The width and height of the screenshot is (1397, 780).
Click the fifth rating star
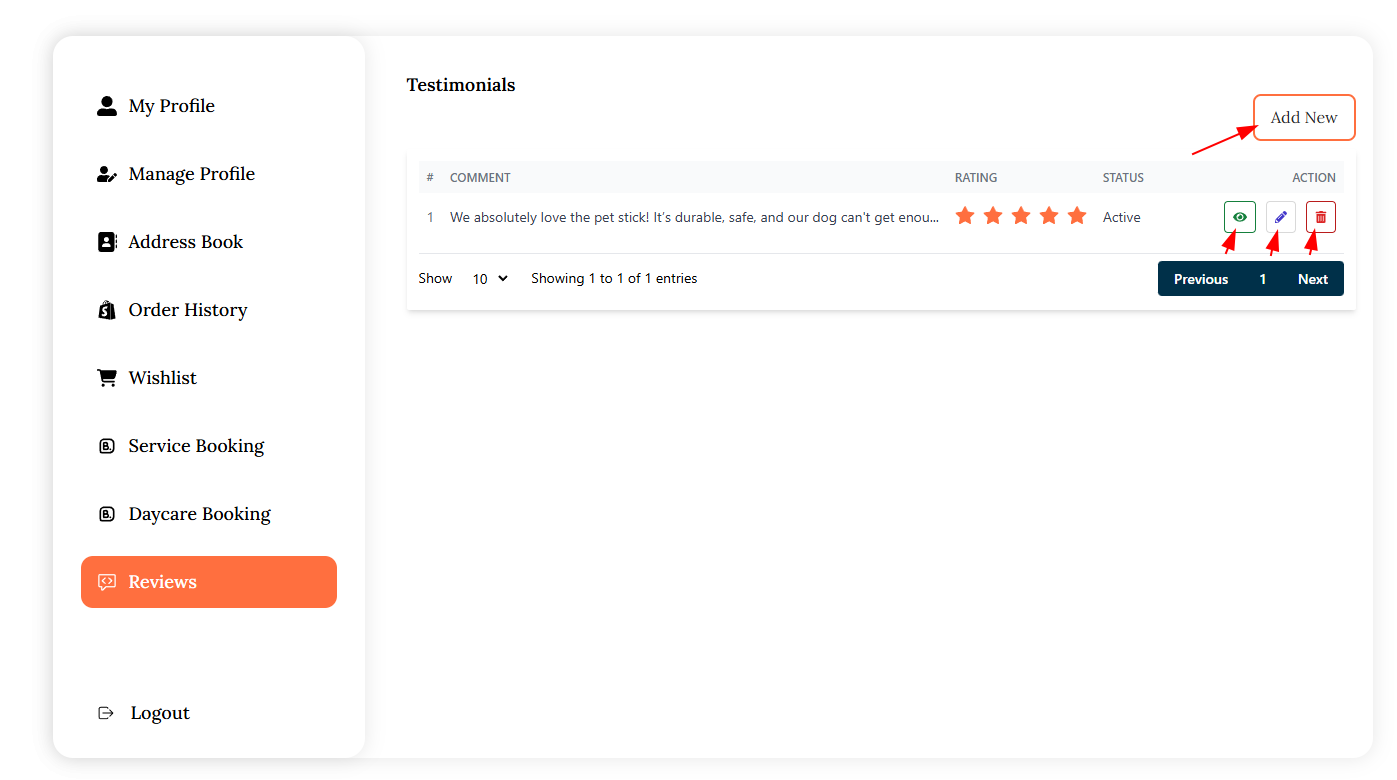click(1077, 216)
